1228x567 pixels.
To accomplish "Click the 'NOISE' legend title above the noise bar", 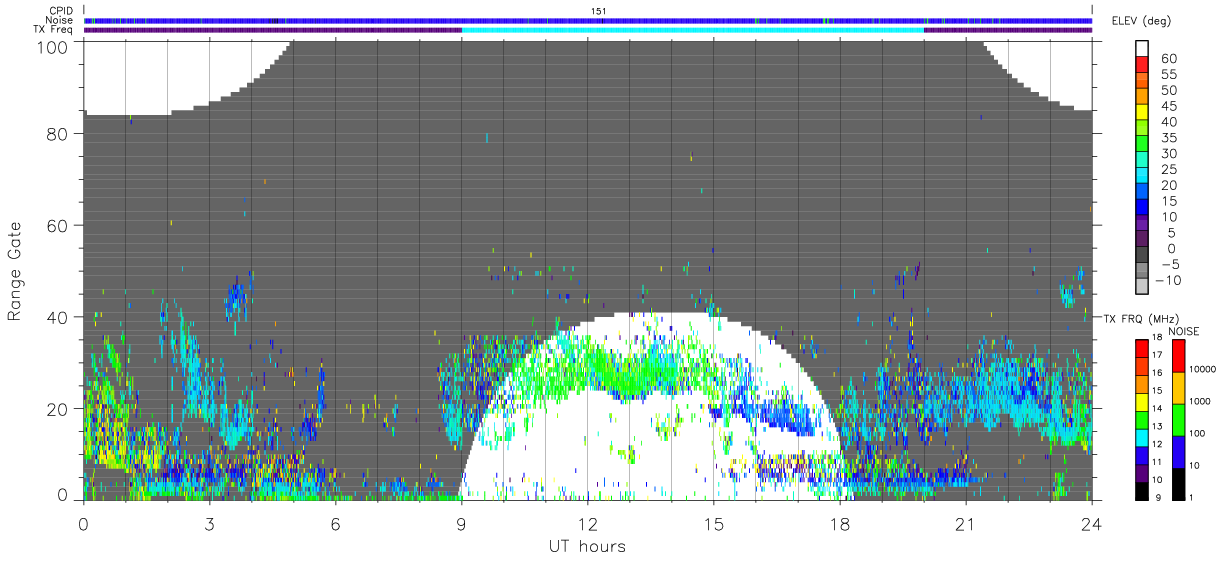I will pos(1183,331).
